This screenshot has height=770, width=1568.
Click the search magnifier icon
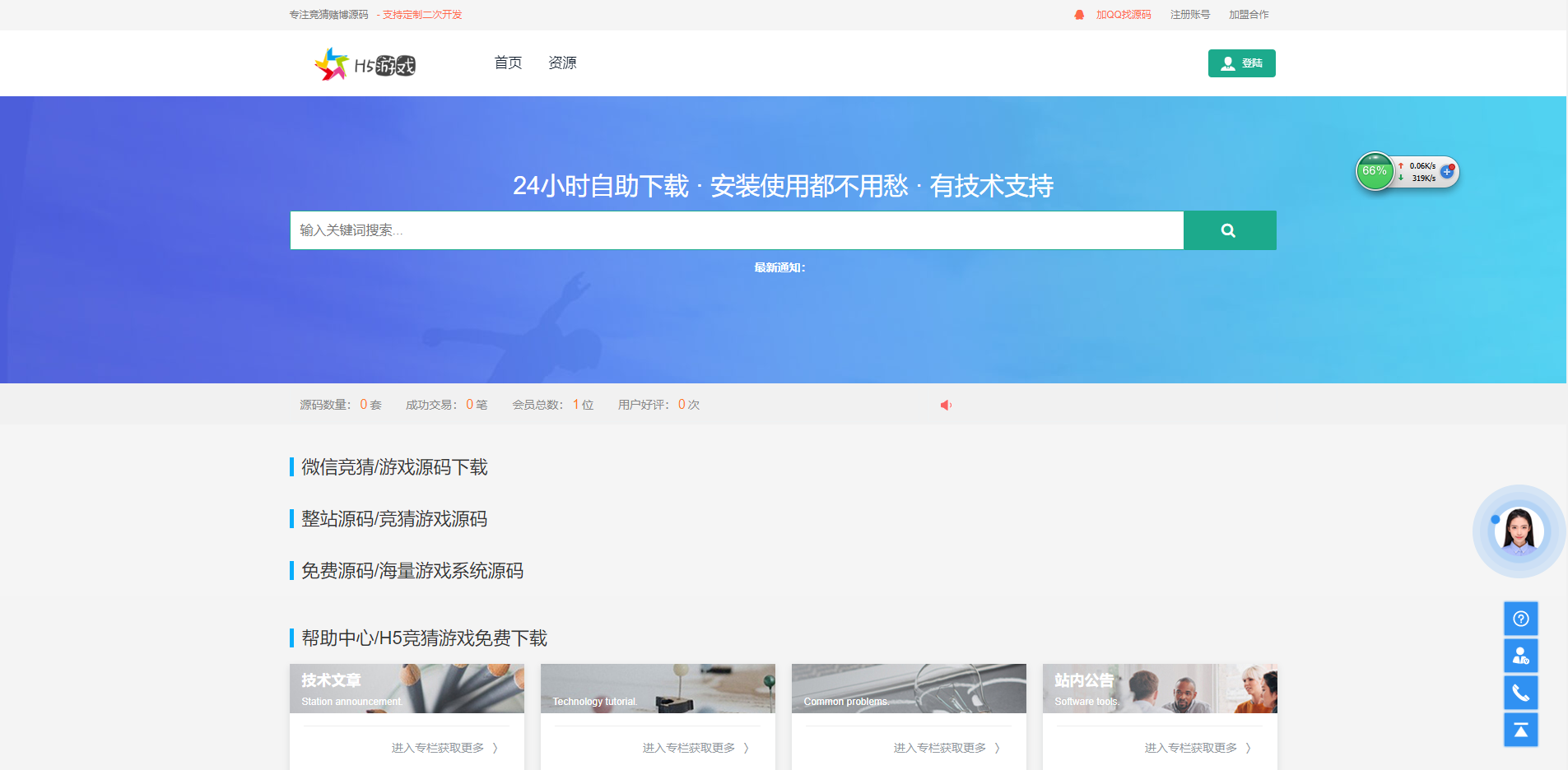tap(1229, 230)
